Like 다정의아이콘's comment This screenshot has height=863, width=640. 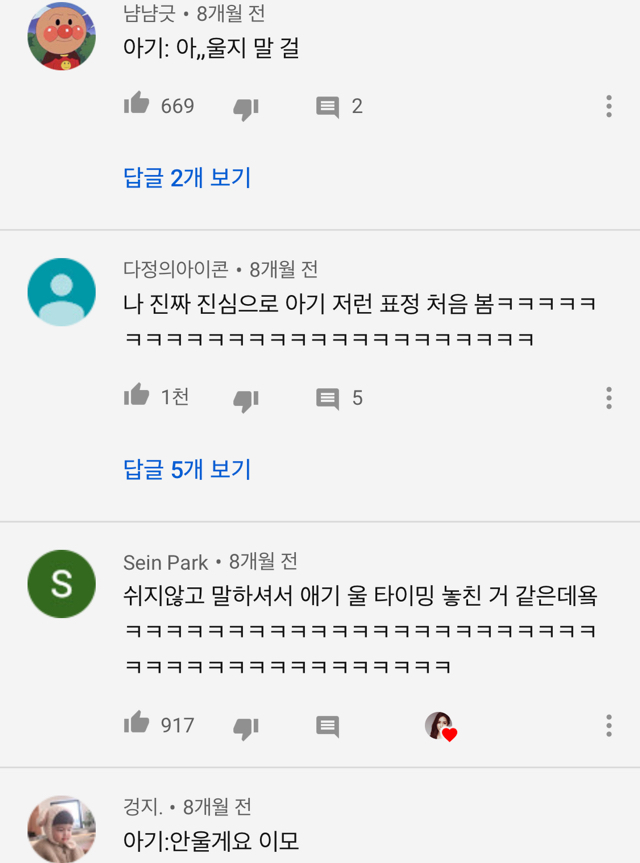click(139, 398)
